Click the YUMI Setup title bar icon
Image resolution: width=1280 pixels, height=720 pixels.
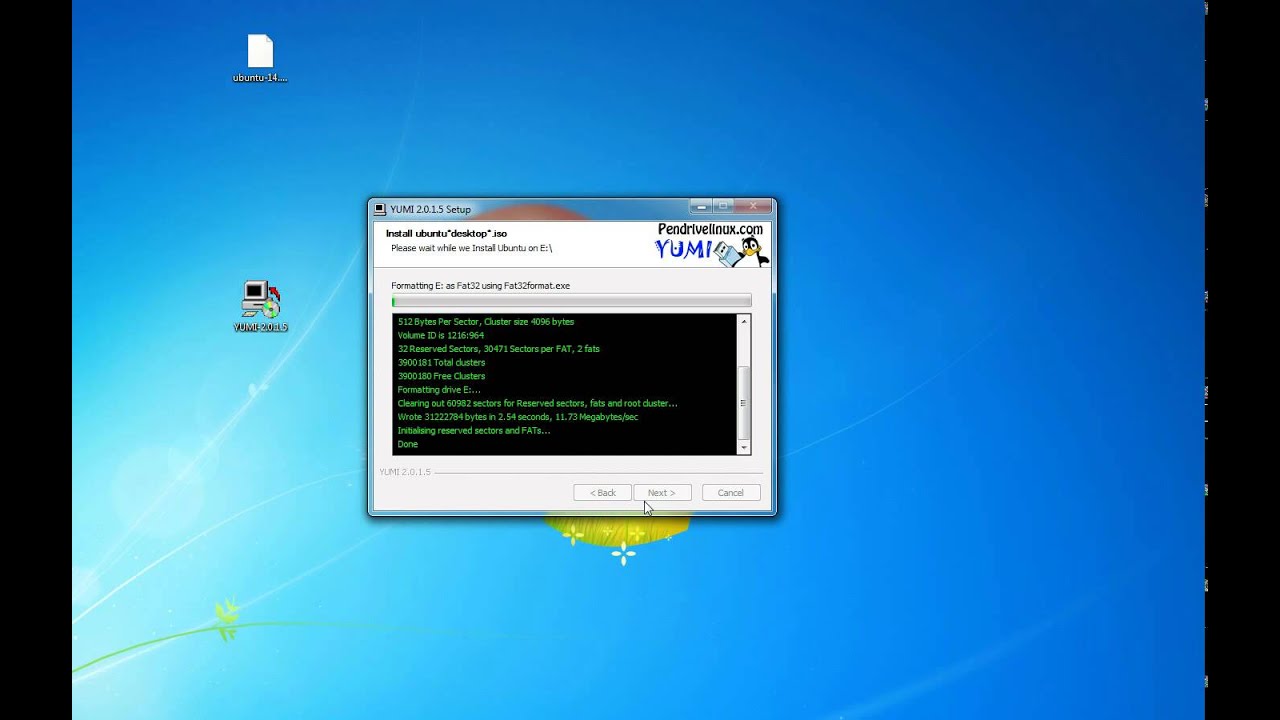[380, 209]
